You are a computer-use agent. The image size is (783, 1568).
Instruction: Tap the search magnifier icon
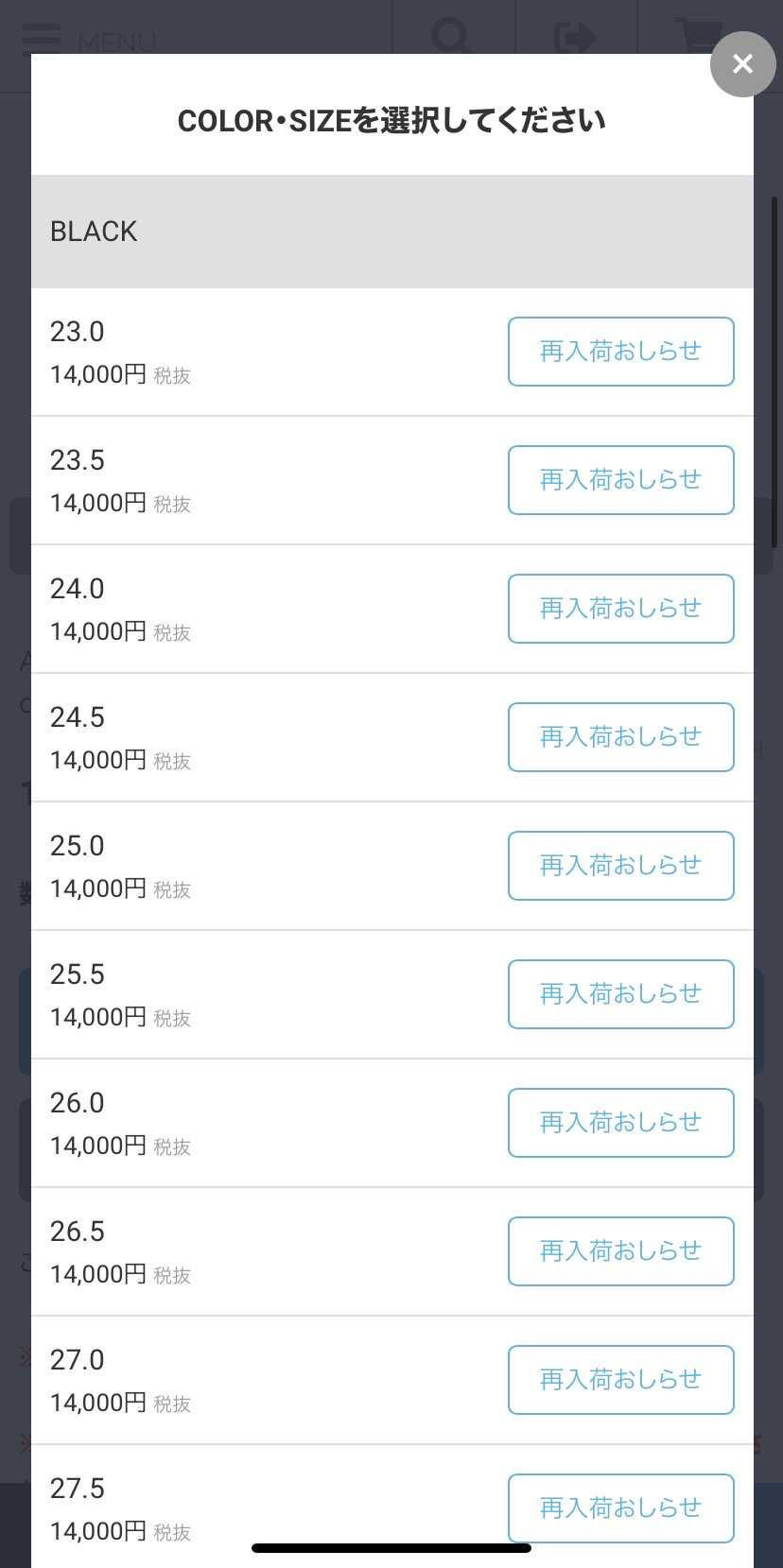[x=452, y=36]
